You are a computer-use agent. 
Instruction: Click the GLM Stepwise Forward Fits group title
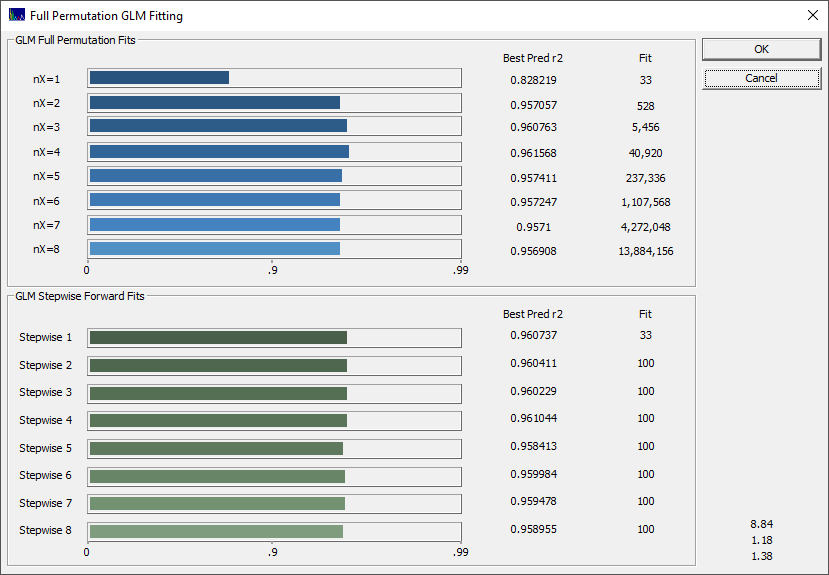(79, 296)
